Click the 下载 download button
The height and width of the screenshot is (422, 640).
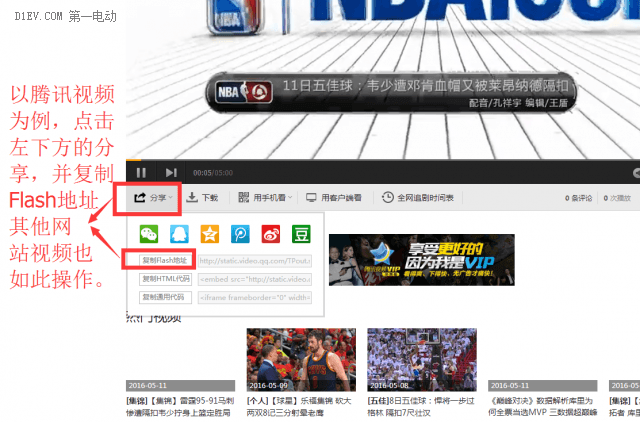(x=202, y=198)
